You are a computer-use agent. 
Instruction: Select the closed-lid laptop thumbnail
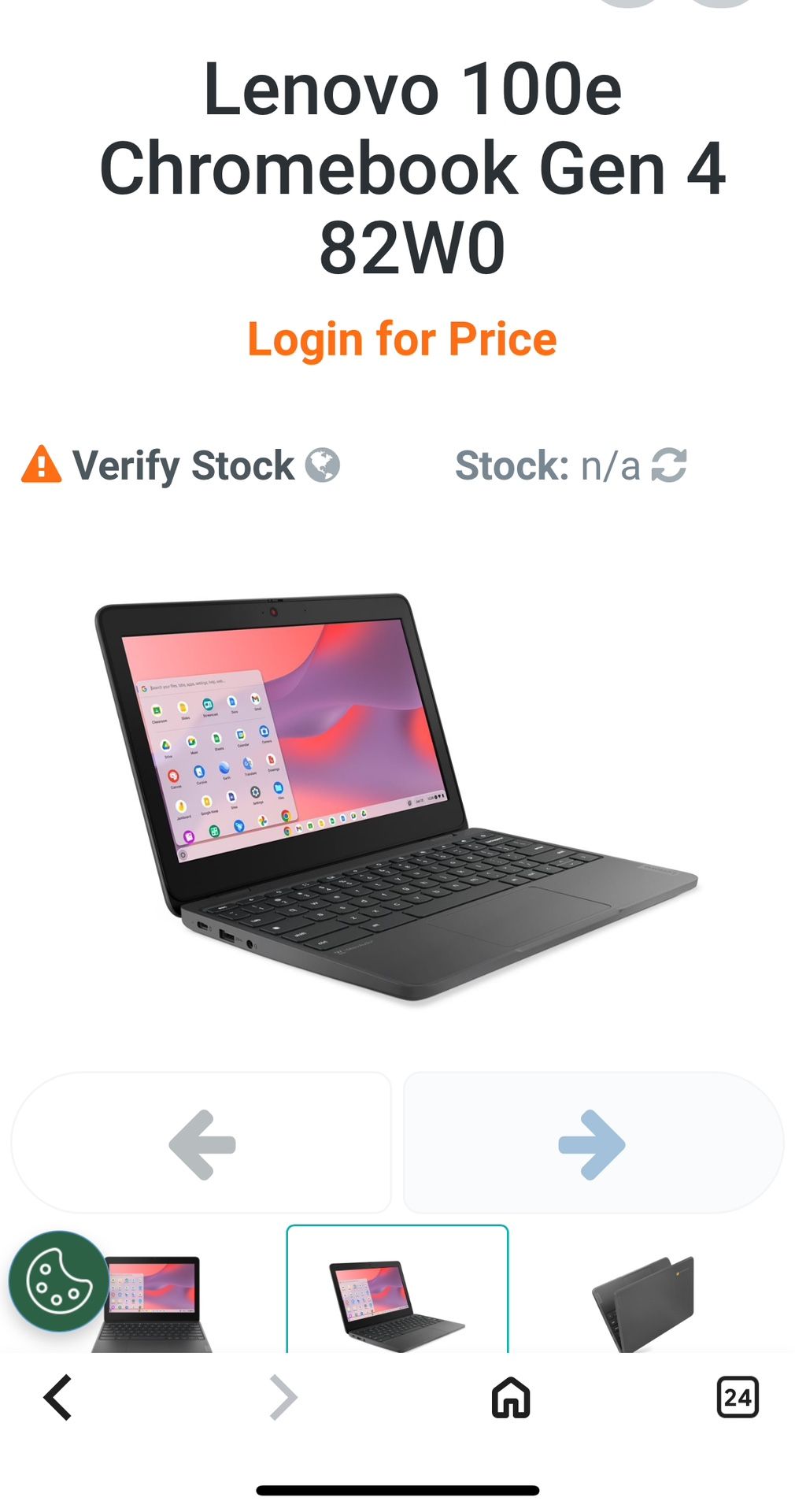pos(643,1303)
